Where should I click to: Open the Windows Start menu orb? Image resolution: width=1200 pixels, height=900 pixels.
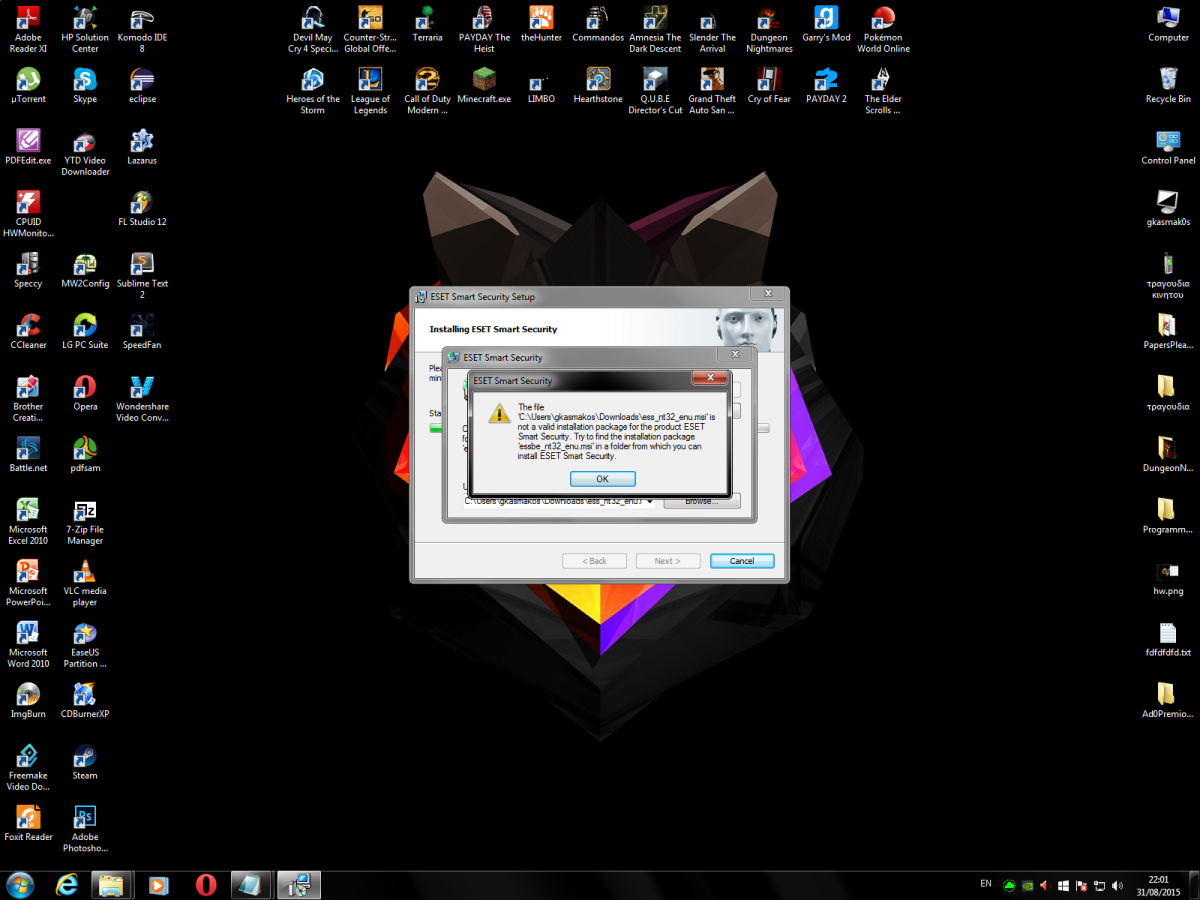click(19, 885)
